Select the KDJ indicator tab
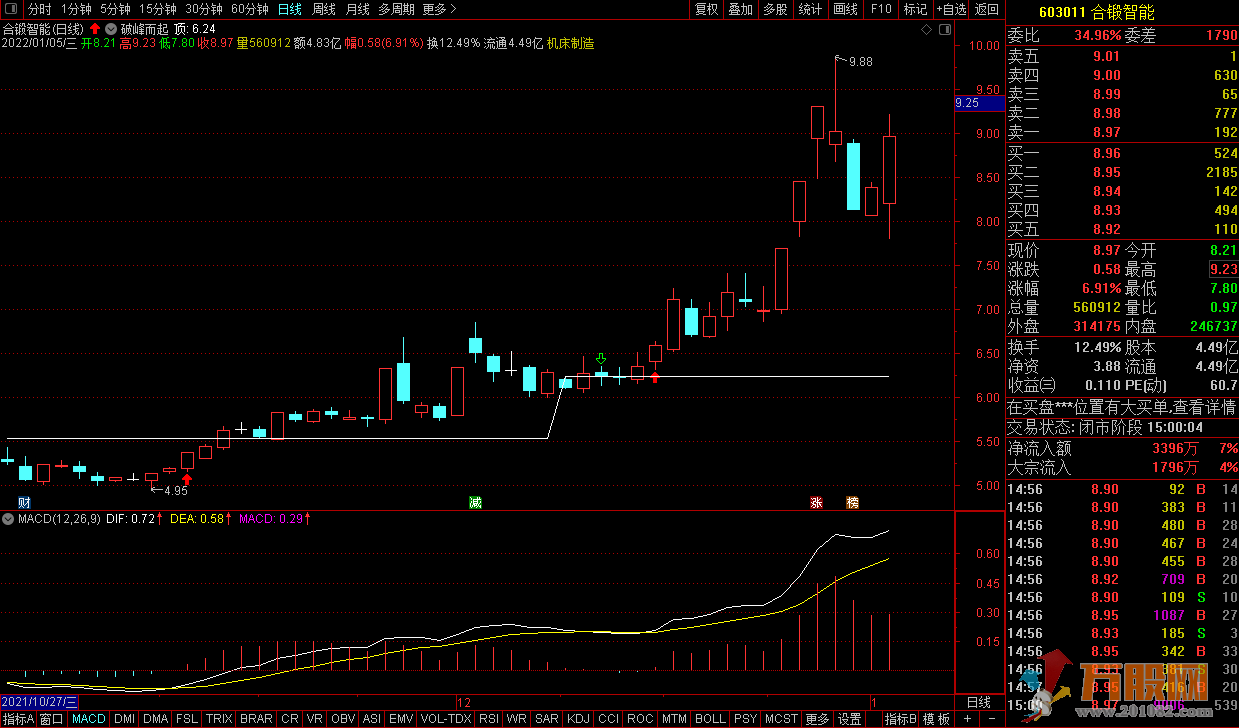The width and height of the screenshot is (1239, 728). coord(578,719)
